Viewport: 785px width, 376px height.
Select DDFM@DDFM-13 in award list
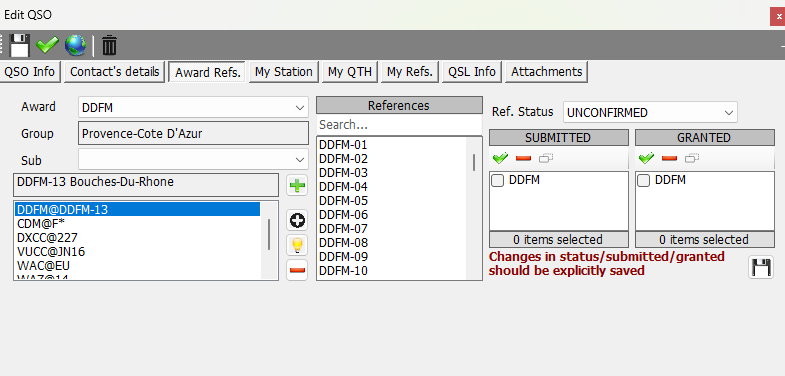(138, 210)
